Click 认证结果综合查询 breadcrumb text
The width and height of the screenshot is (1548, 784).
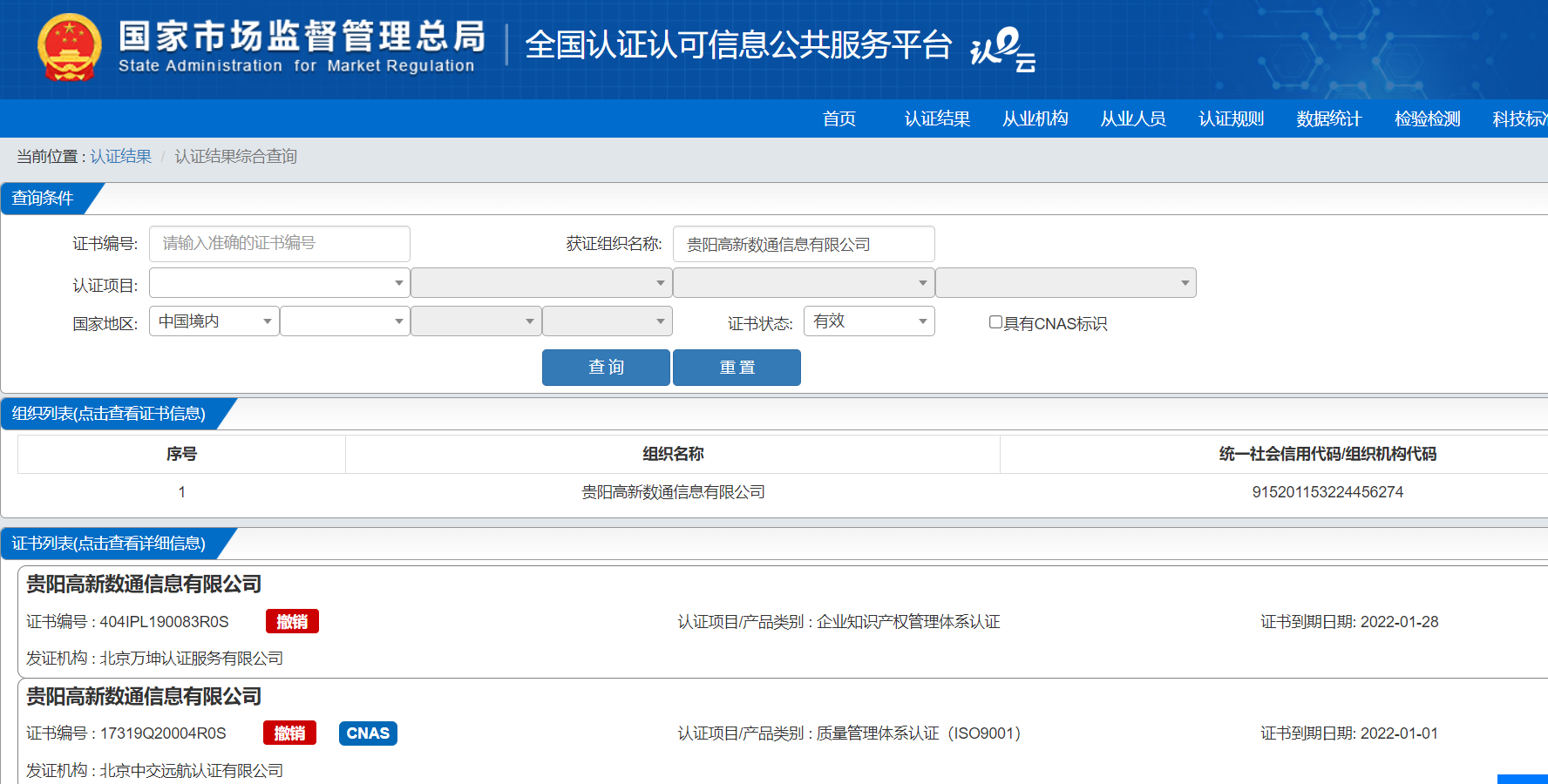coord(235,156)
